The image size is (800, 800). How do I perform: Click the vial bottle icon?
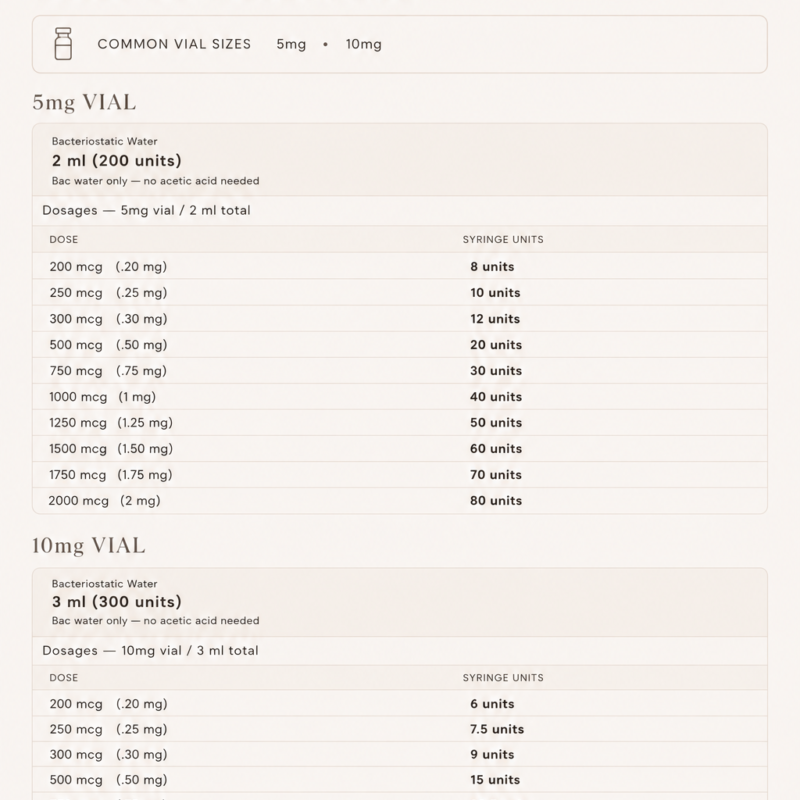(63, 44)
